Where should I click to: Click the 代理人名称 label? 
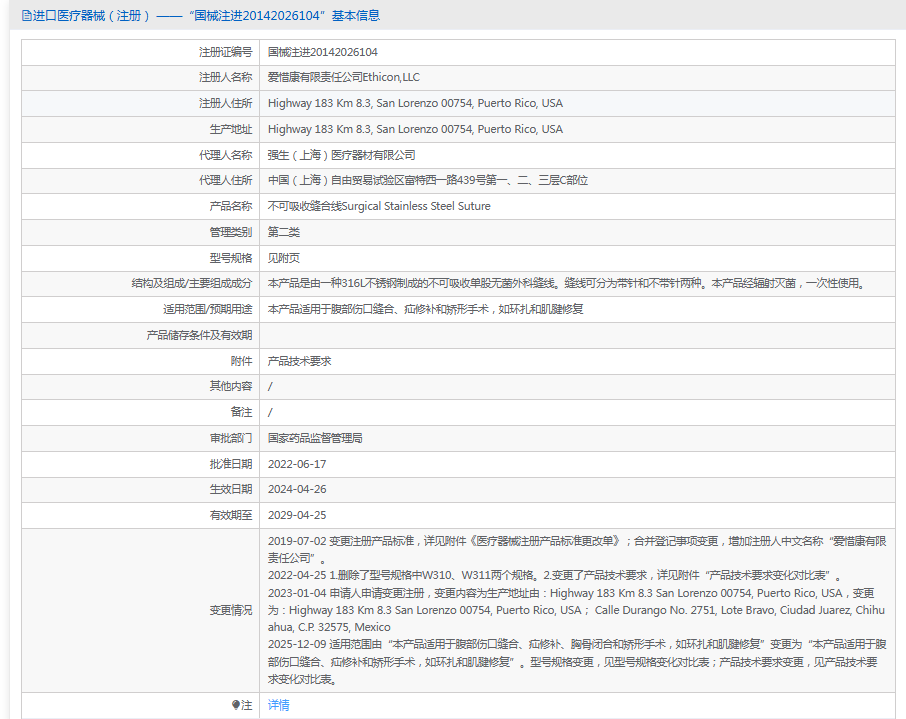point(225,155)
